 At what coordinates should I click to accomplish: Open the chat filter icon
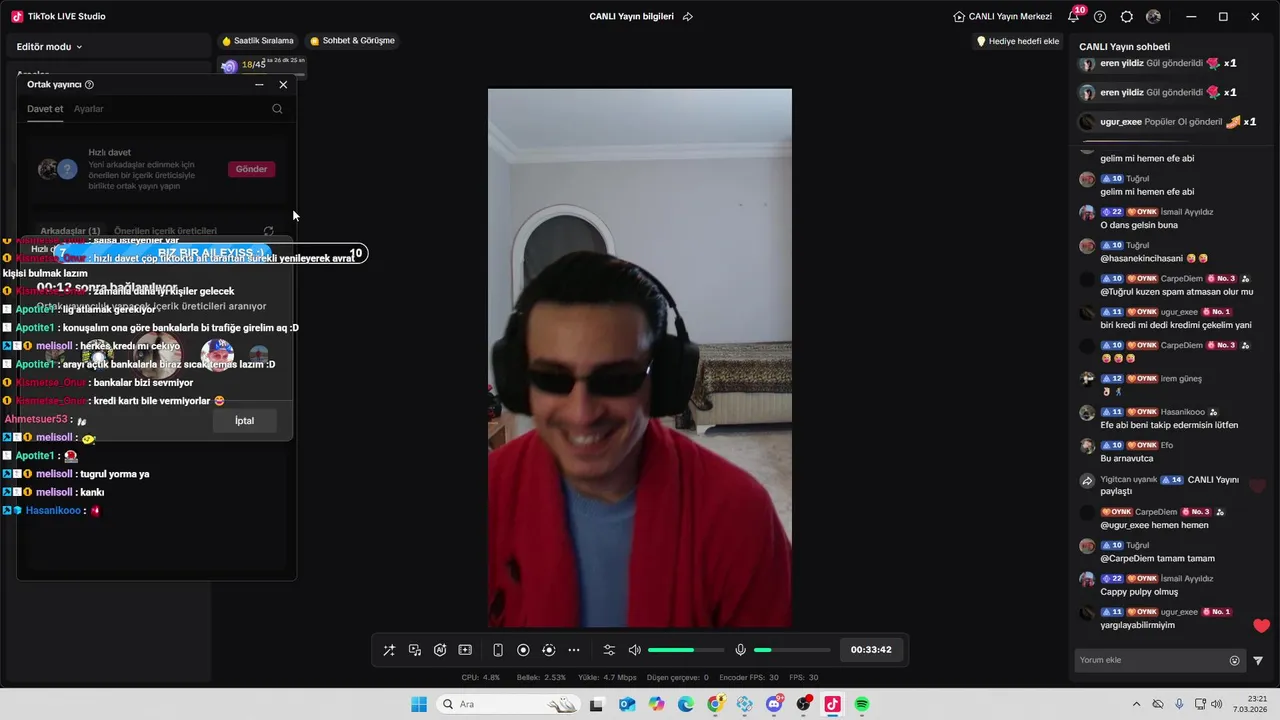coord(1258,660)
